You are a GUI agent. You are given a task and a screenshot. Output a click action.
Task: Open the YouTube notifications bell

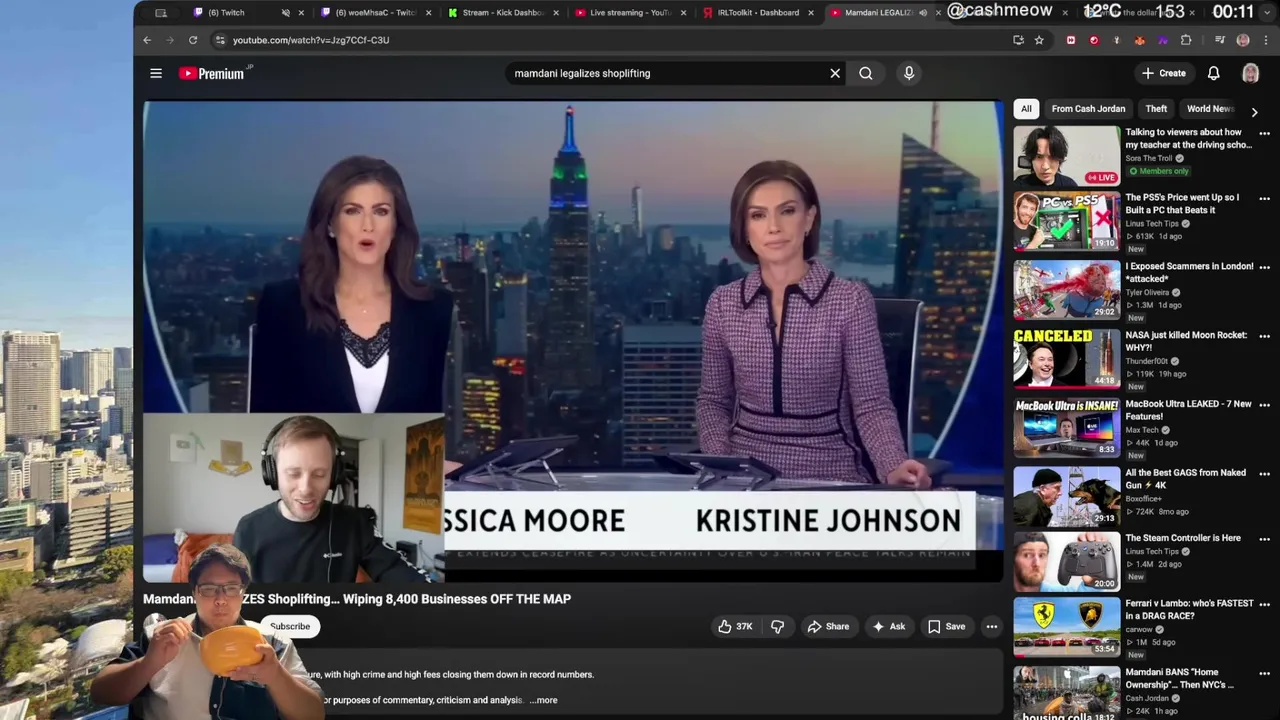[1213, 73]
